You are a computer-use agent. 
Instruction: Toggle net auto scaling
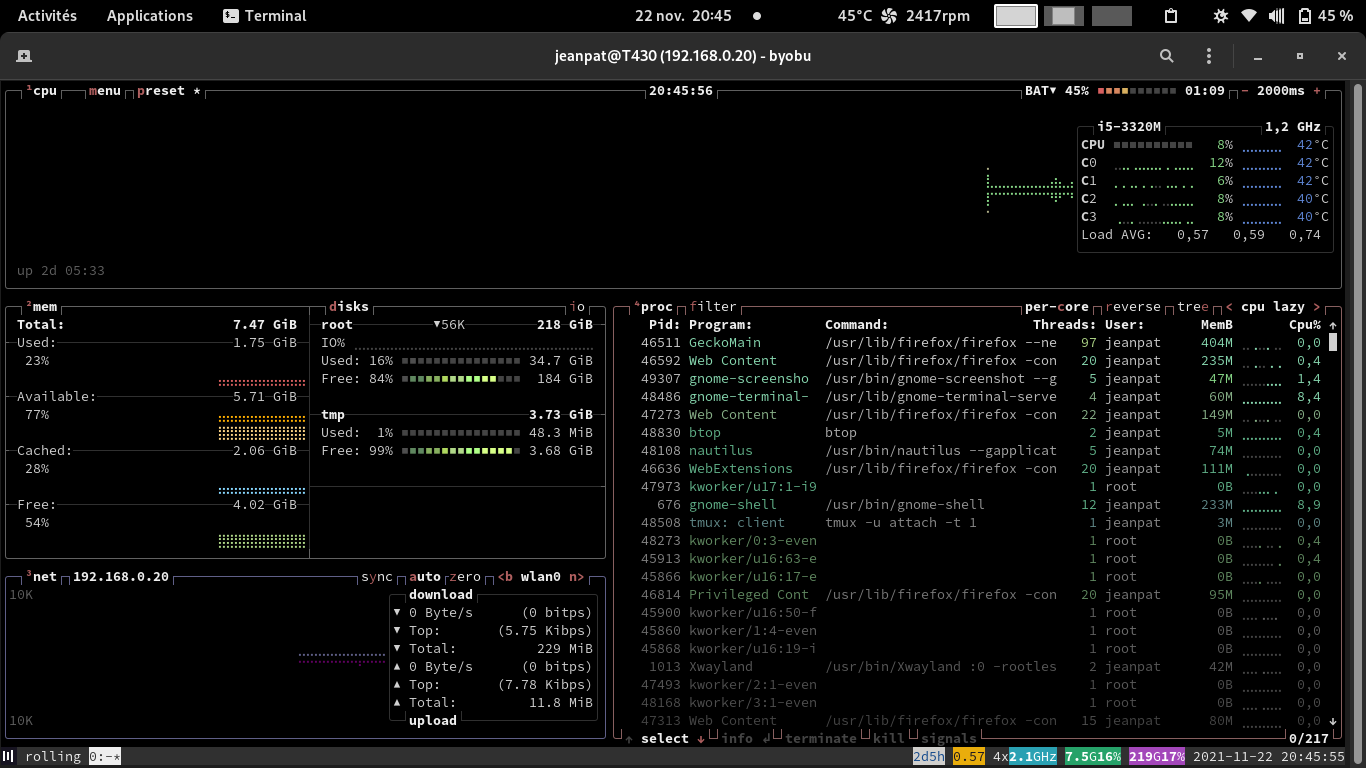425,577
